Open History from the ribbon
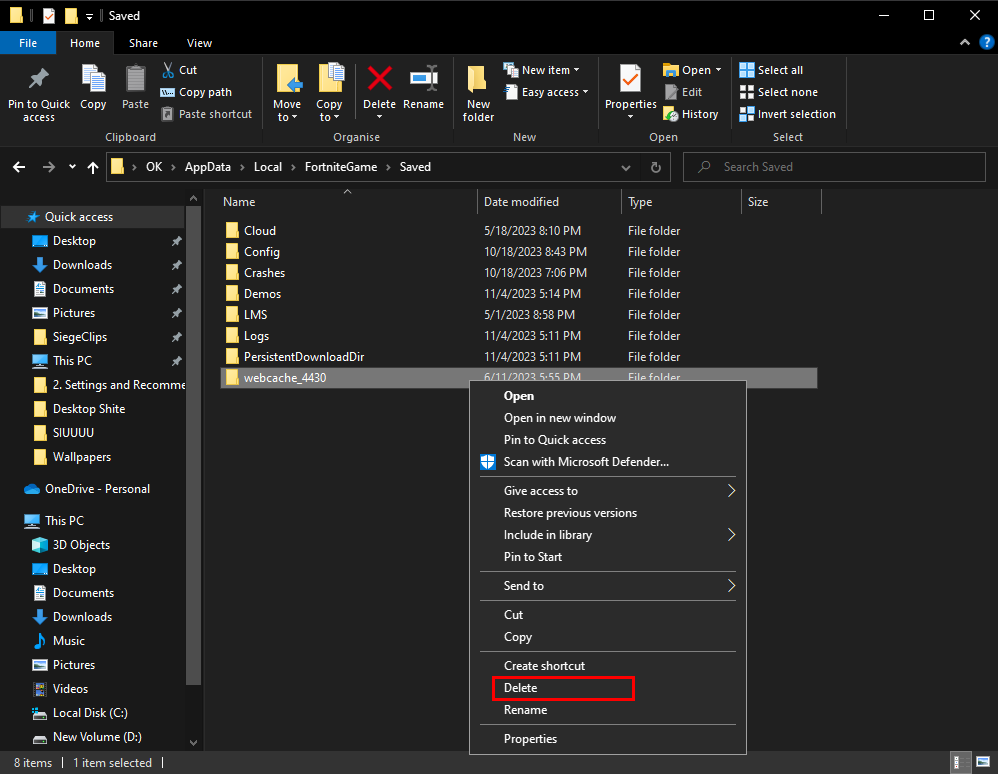998x774 pixels. coord(691,114)
